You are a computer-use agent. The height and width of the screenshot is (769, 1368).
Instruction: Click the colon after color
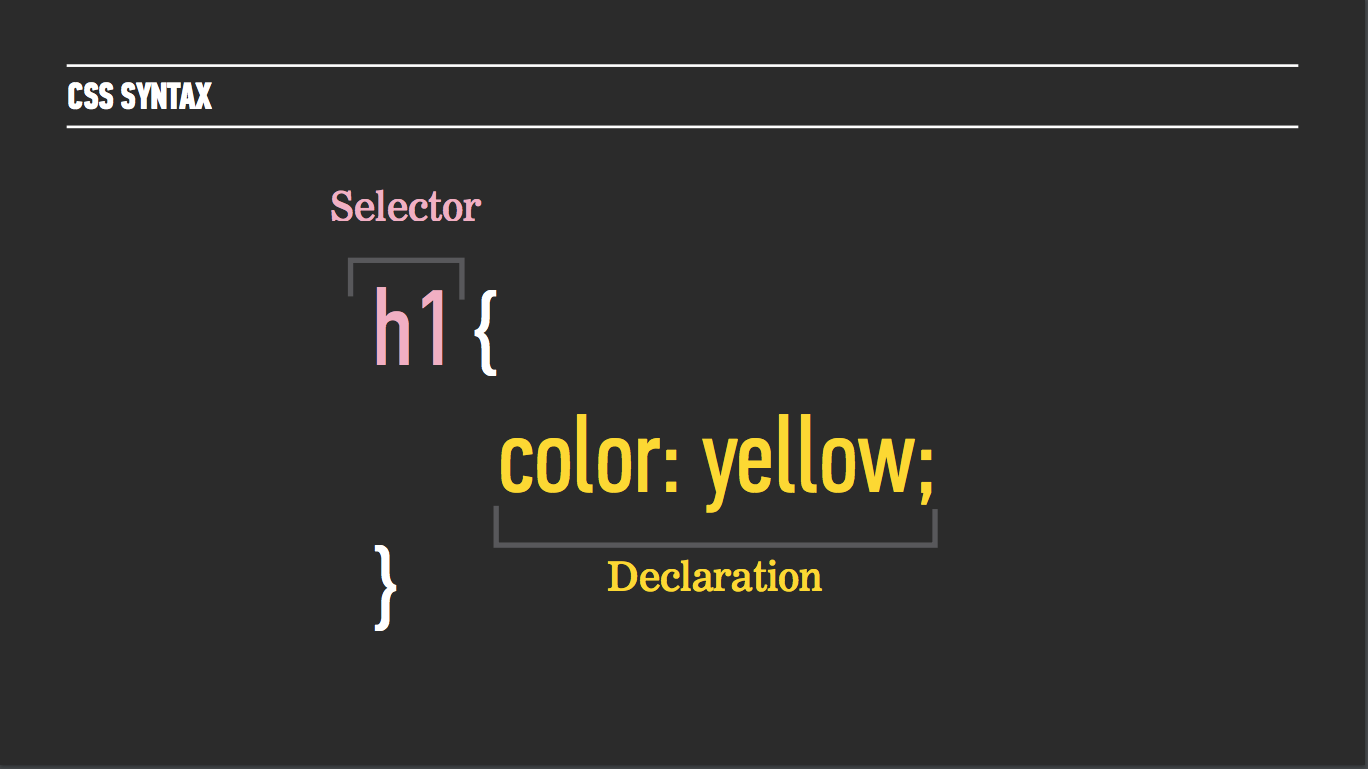click(x=672, y=467)
